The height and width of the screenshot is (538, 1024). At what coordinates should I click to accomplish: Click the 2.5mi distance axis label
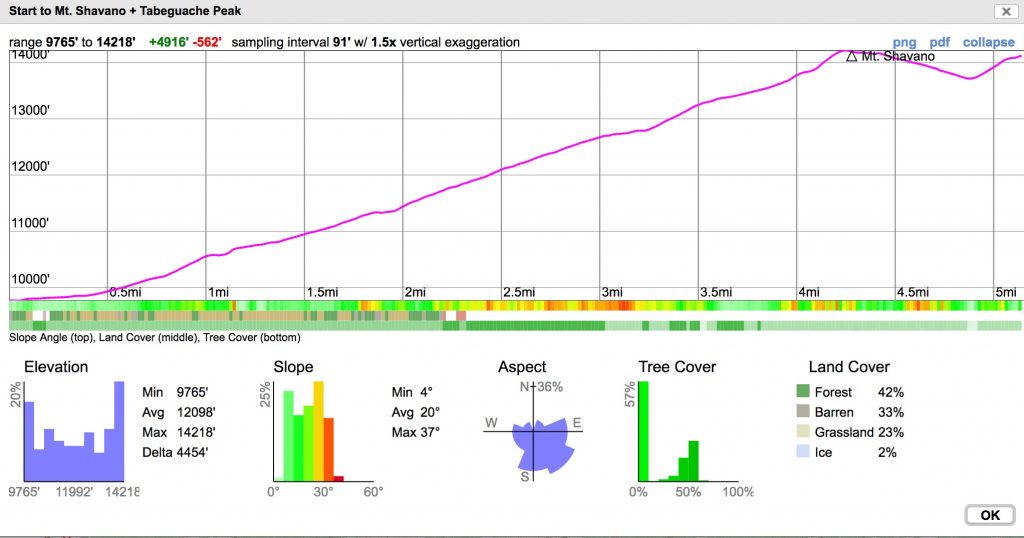518,292
